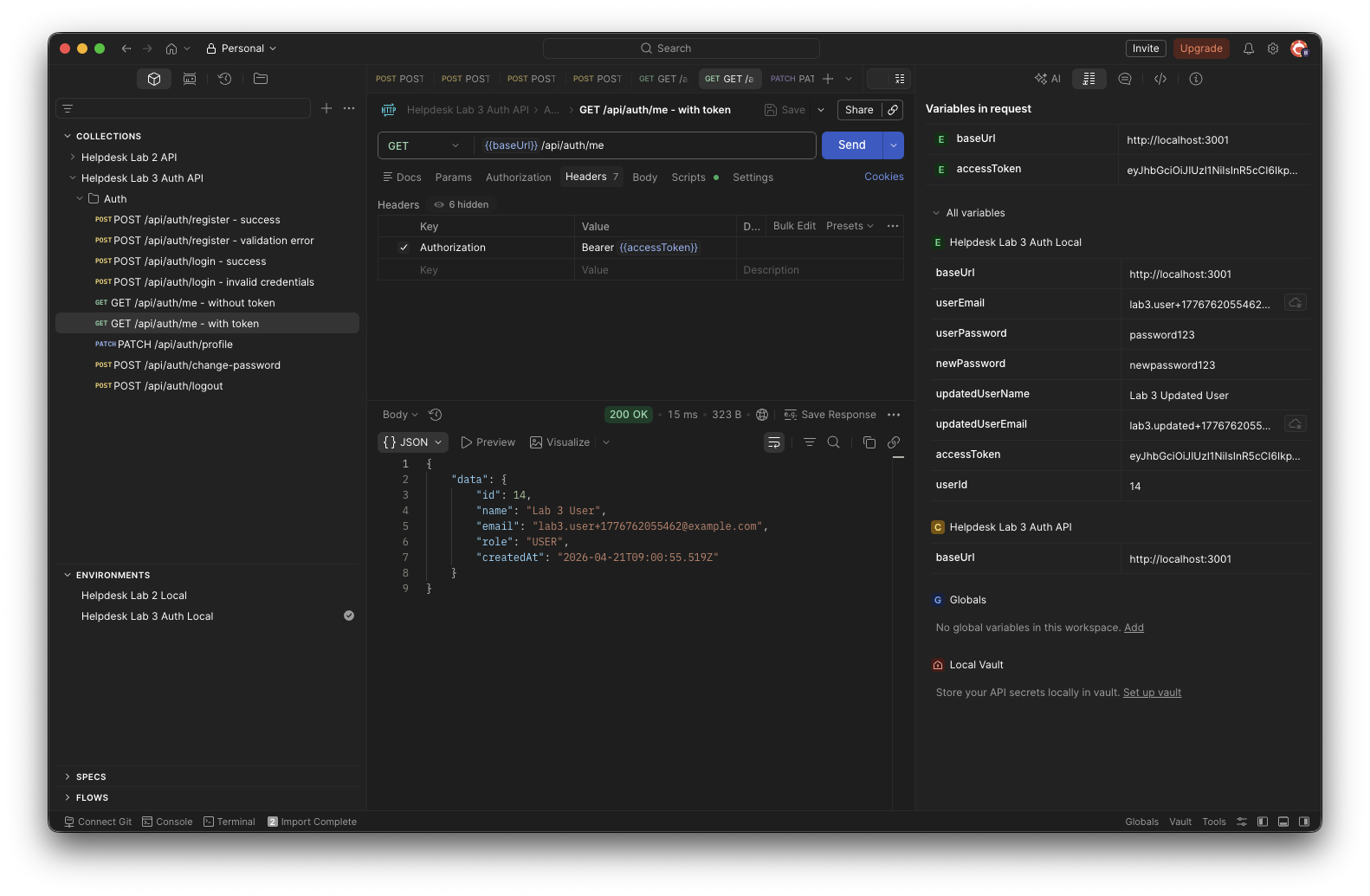Open the request Settings tab
This screenshot has width=1370, height=896.
[x=753, y=177]
